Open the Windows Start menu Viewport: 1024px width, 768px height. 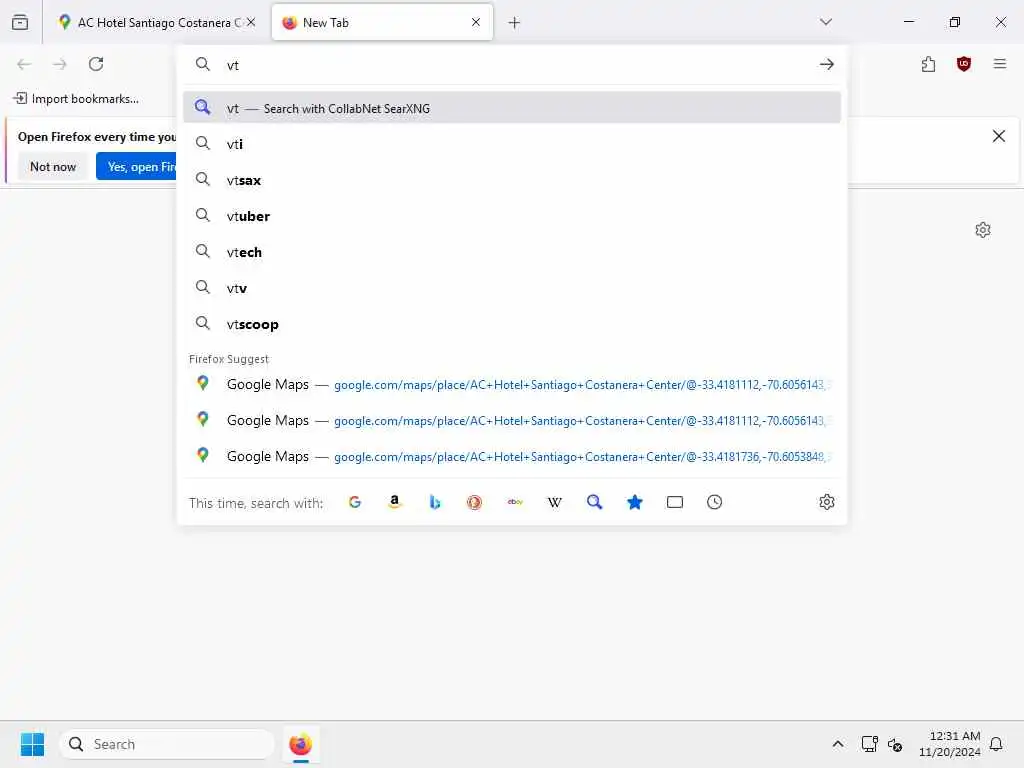[32, 744]
